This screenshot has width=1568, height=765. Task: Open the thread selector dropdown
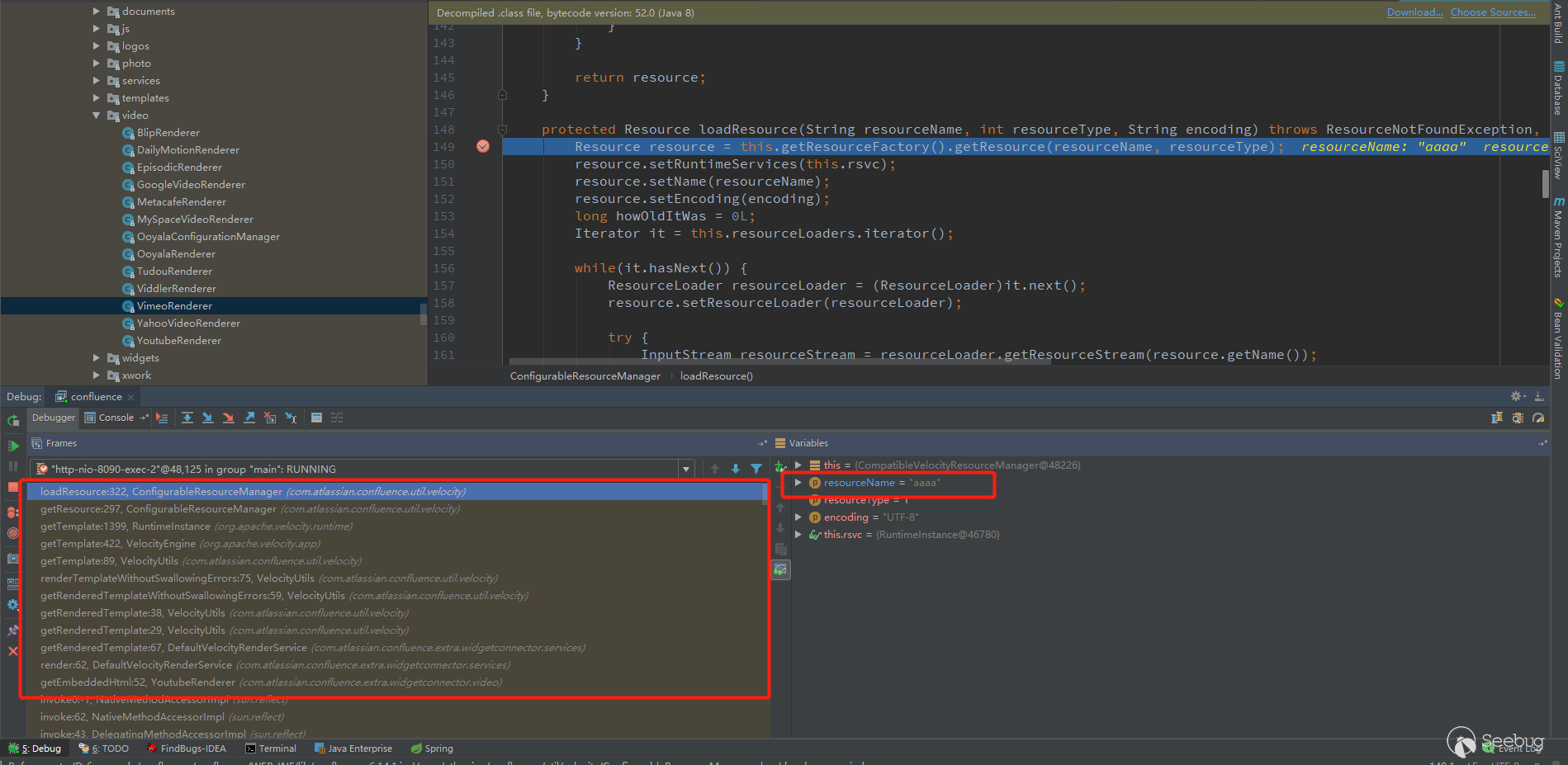[x=685, y=469]
